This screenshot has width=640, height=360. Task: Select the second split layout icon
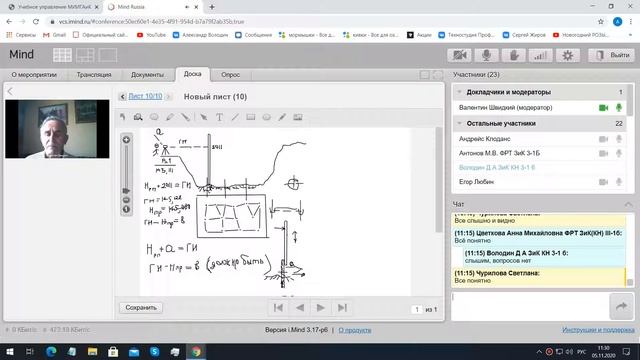tap(85, 55)
